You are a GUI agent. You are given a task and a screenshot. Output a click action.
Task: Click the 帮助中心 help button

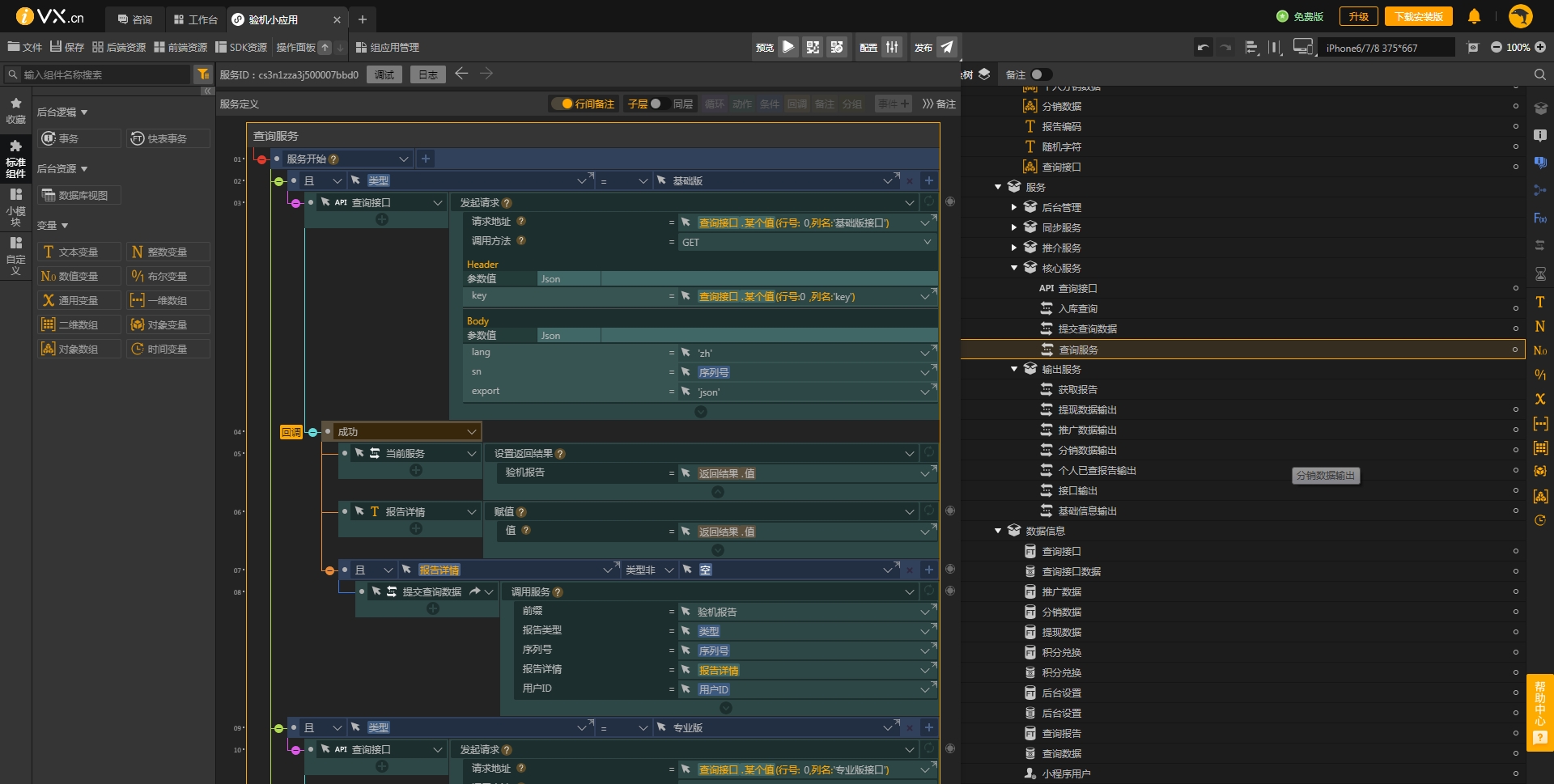tap(1540, 712)
